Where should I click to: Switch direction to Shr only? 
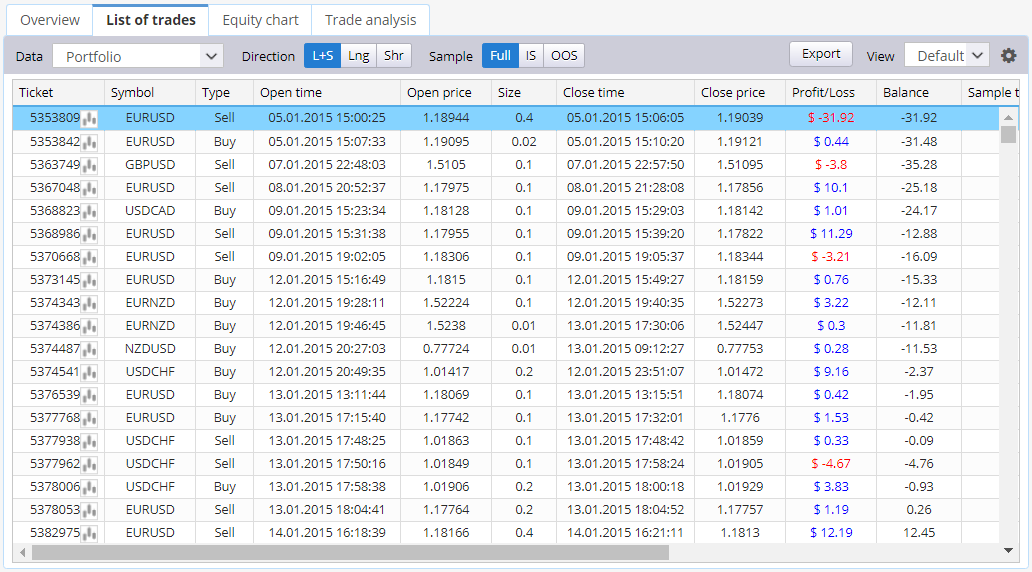coord(394,56)
